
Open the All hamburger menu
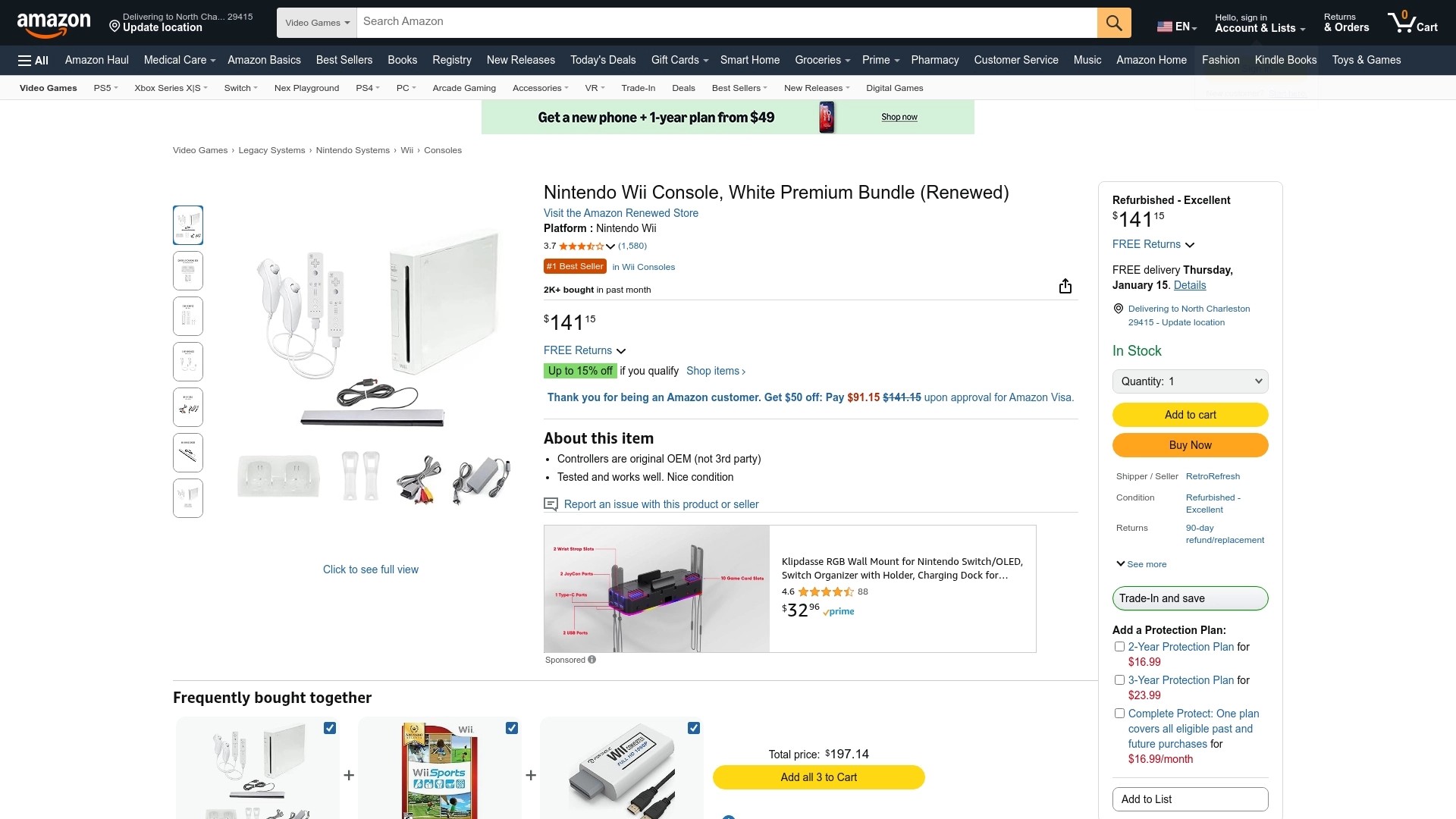click(33, 61)
